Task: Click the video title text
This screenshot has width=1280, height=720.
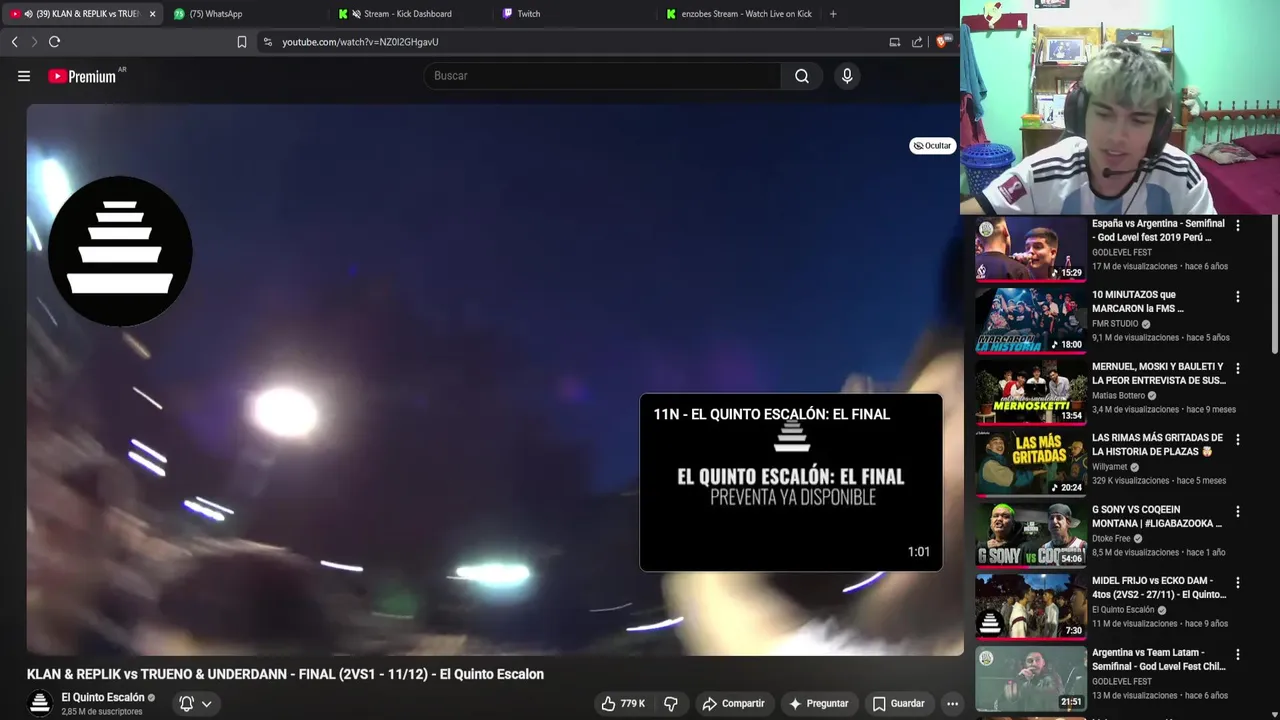Action: (285, 674)
